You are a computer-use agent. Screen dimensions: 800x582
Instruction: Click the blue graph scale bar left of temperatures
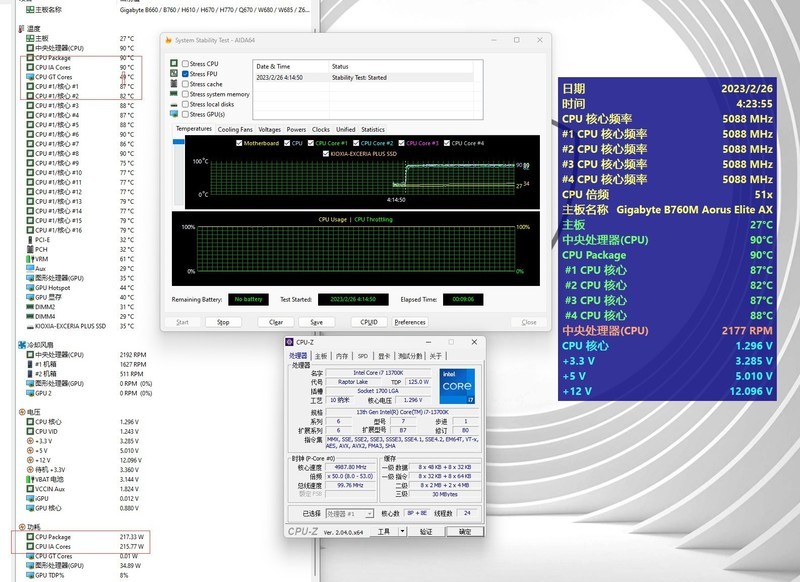click(x=178, y=143)
